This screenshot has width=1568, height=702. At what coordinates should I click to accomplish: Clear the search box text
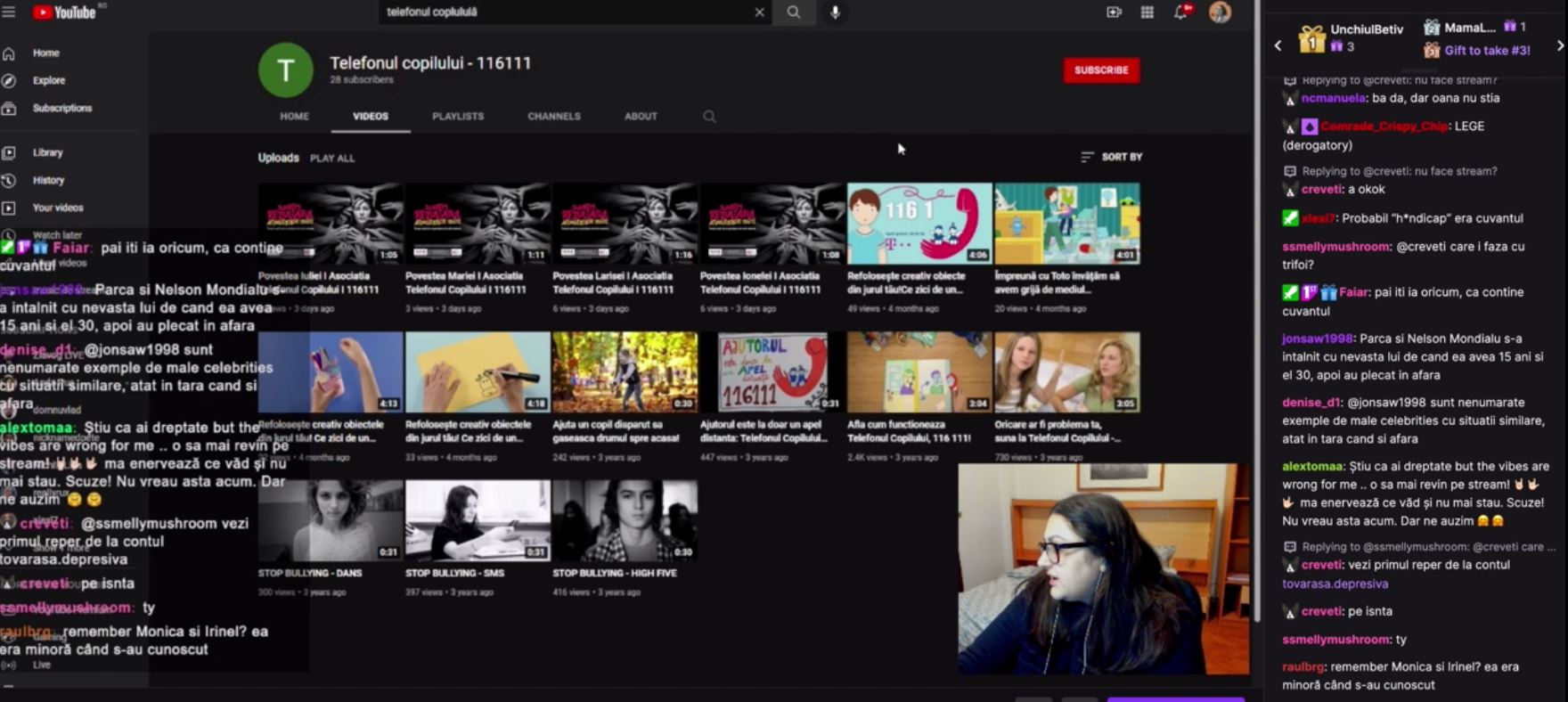759,12
